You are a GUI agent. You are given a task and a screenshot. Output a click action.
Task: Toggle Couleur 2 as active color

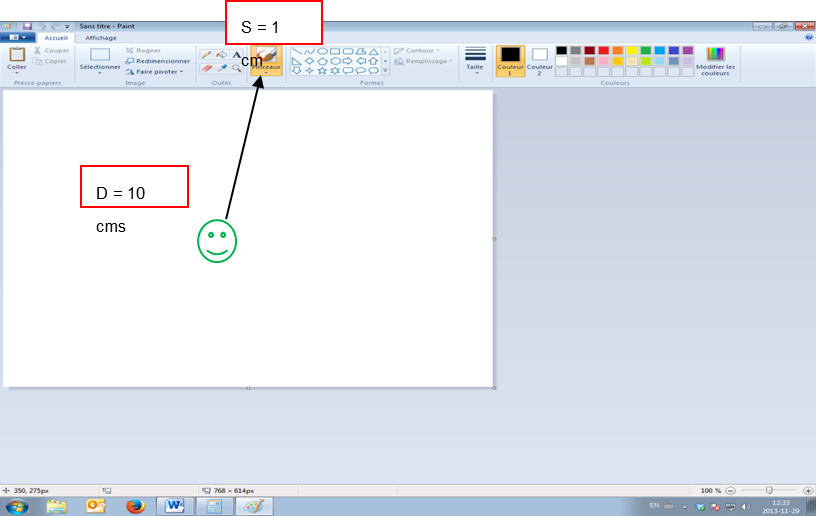540,60
